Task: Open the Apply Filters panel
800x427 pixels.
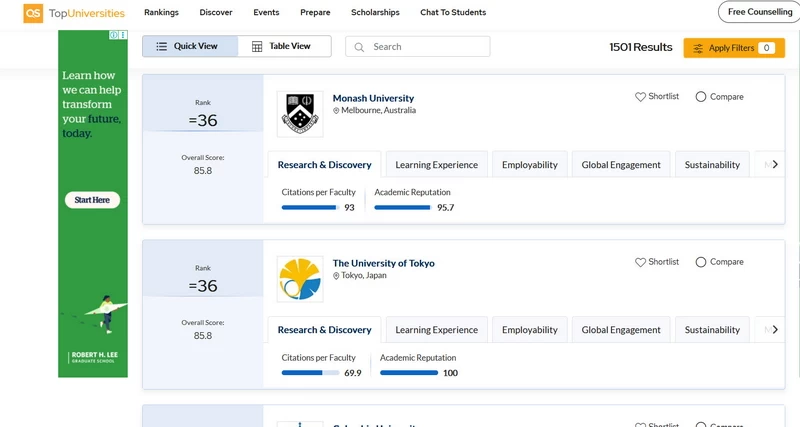Action: tap(733, 48)
